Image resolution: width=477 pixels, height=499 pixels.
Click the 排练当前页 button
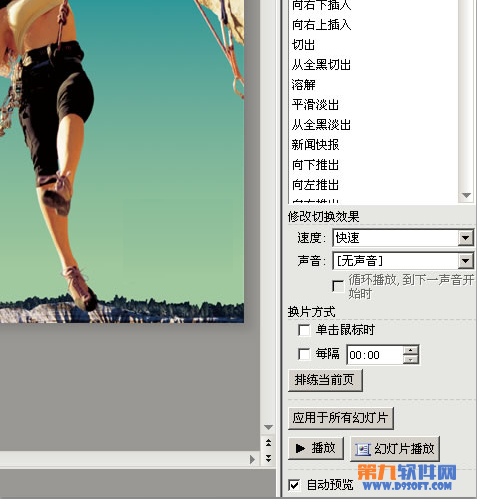(x=325, y=380)
